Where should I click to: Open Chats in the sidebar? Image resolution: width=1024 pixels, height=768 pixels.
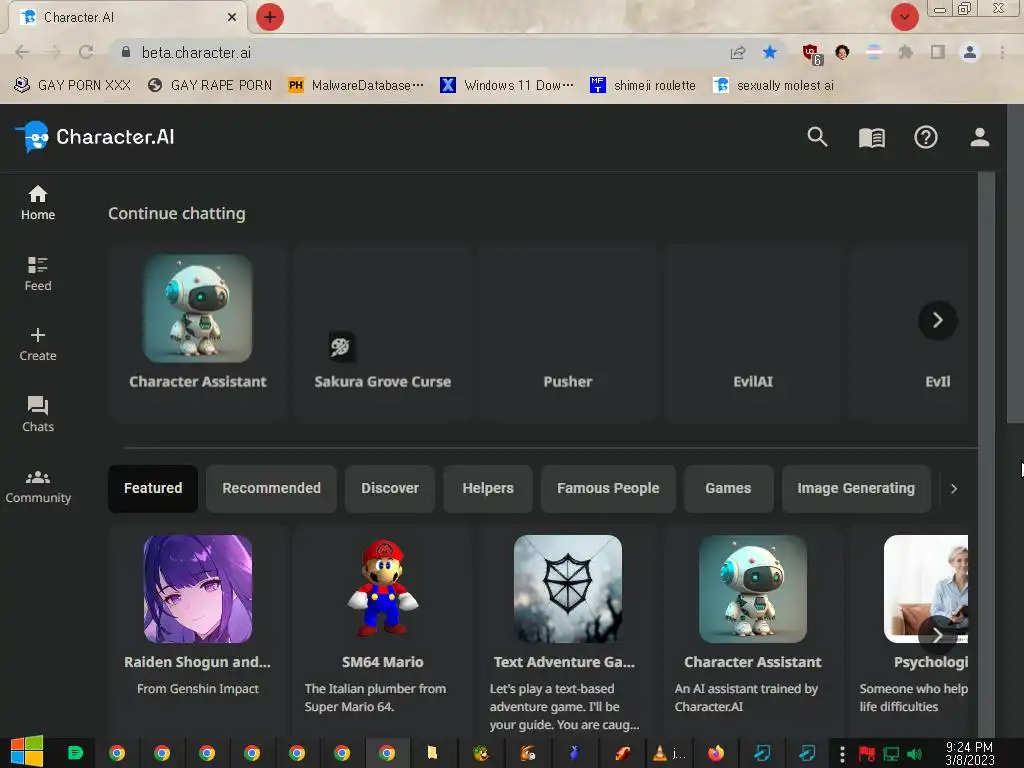click(x=38, y=415)
